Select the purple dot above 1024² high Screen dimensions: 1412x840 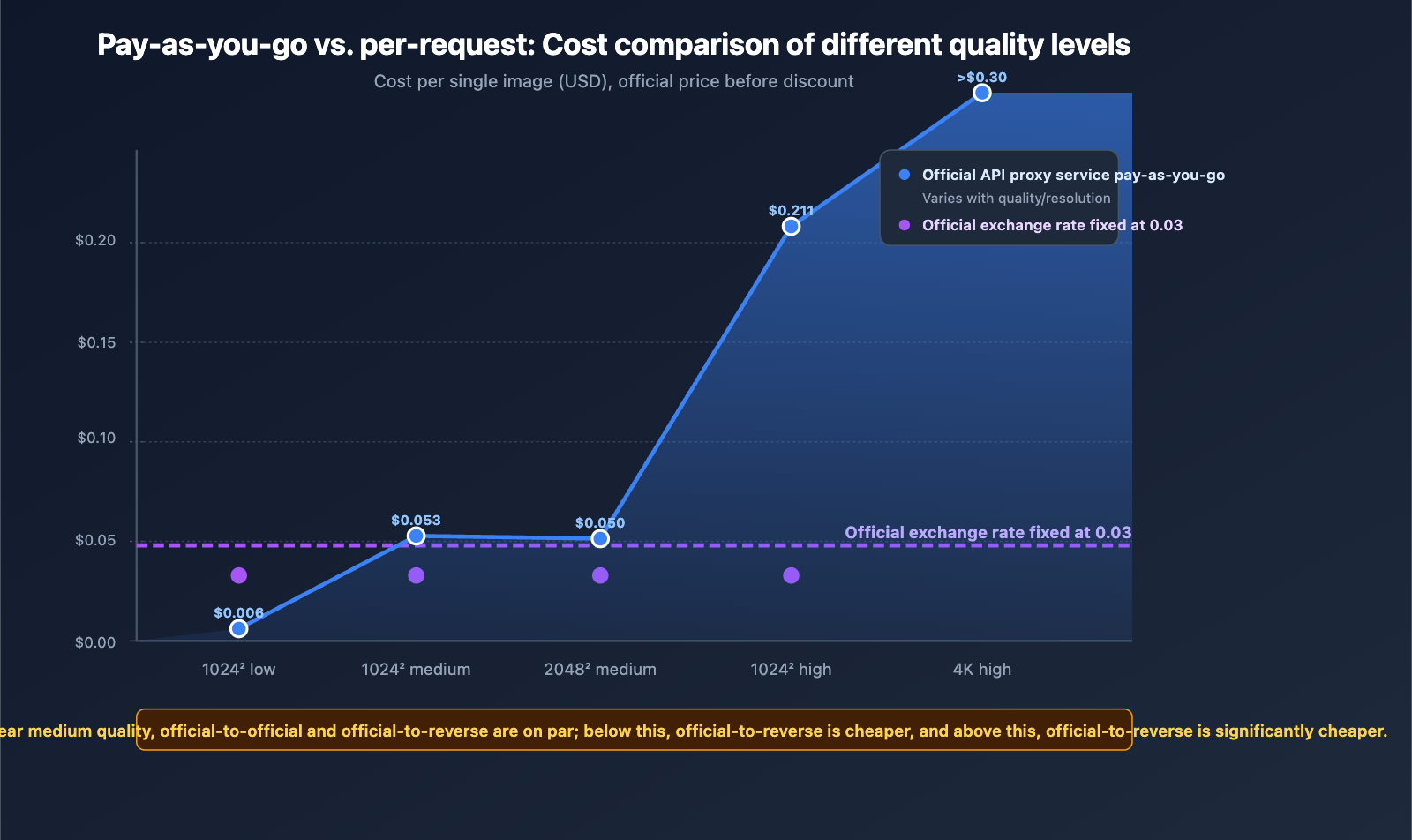[x=791, y=575]
